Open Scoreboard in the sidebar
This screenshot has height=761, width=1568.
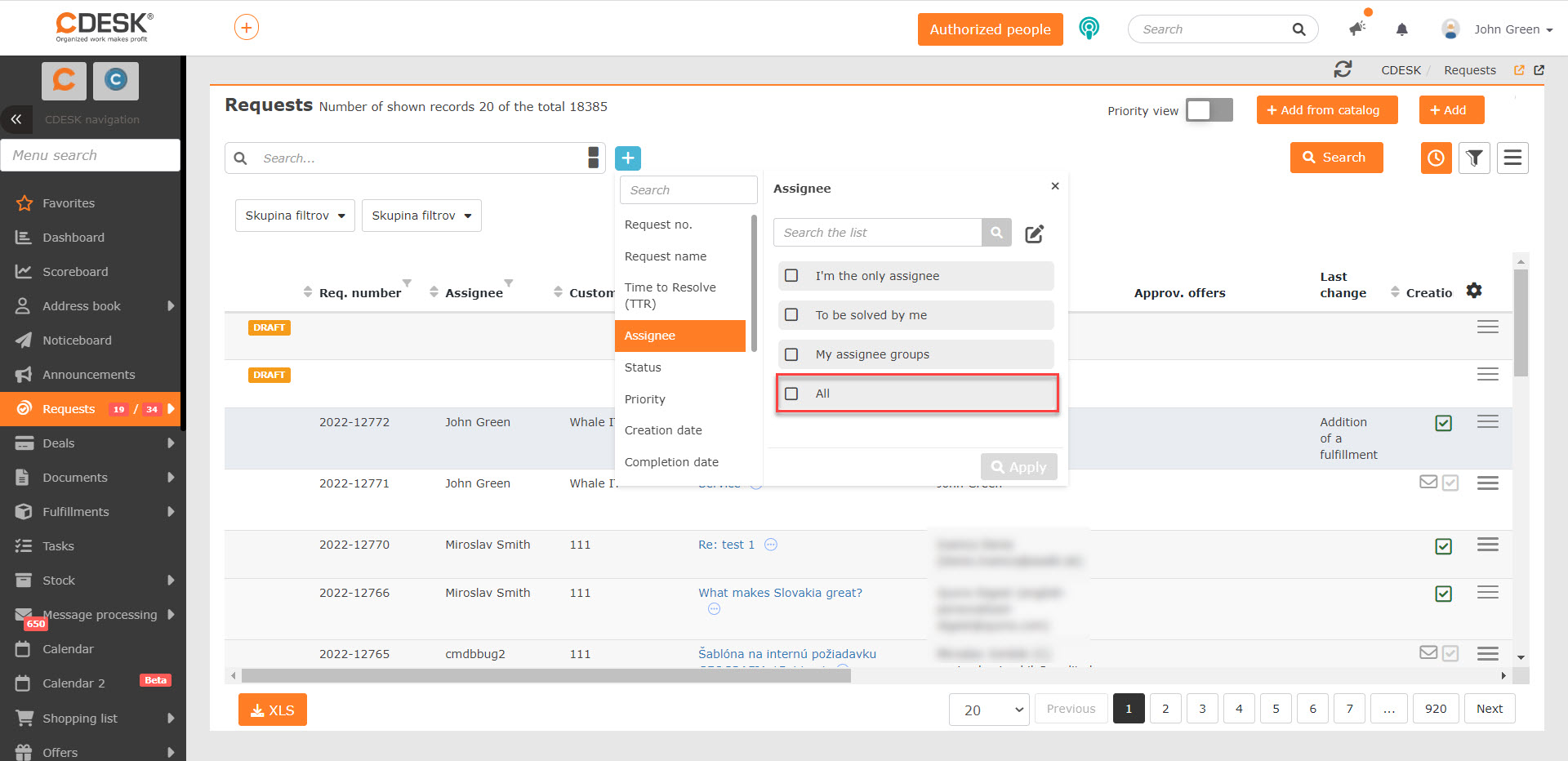tap(75, 272)
